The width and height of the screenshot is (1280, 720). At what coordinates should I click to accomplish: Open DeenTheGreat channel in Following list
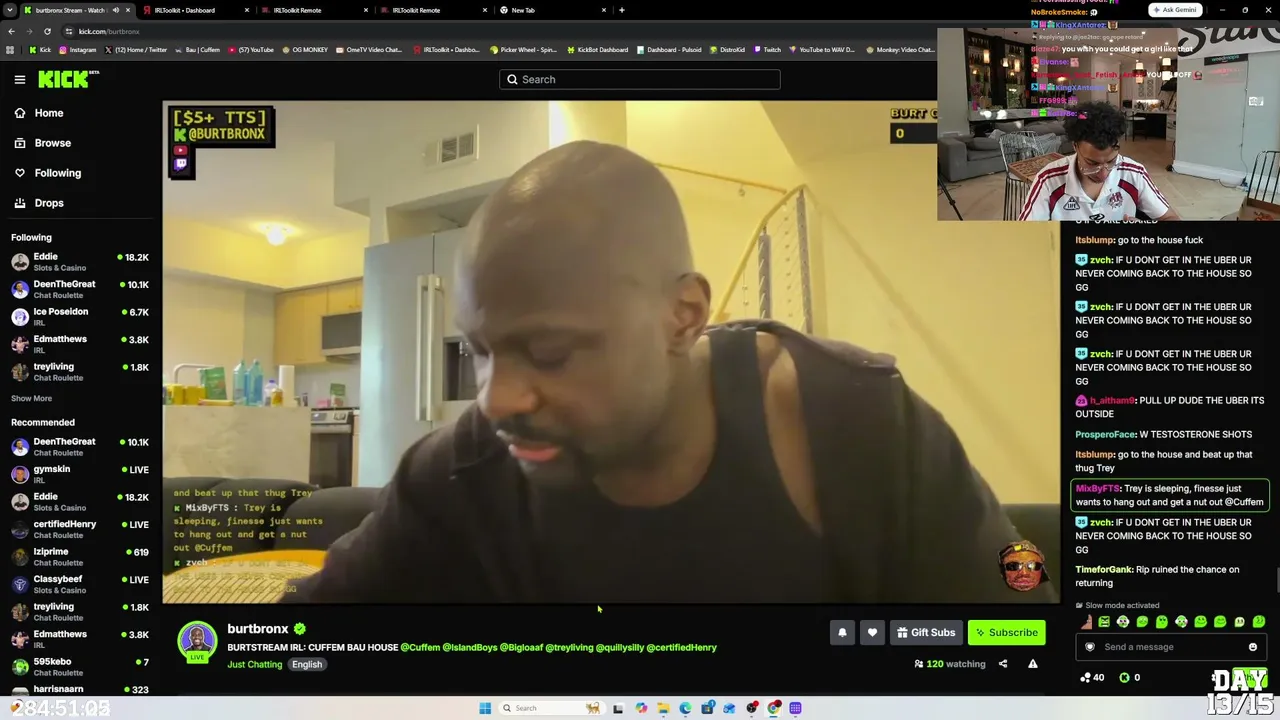(80, 289)
